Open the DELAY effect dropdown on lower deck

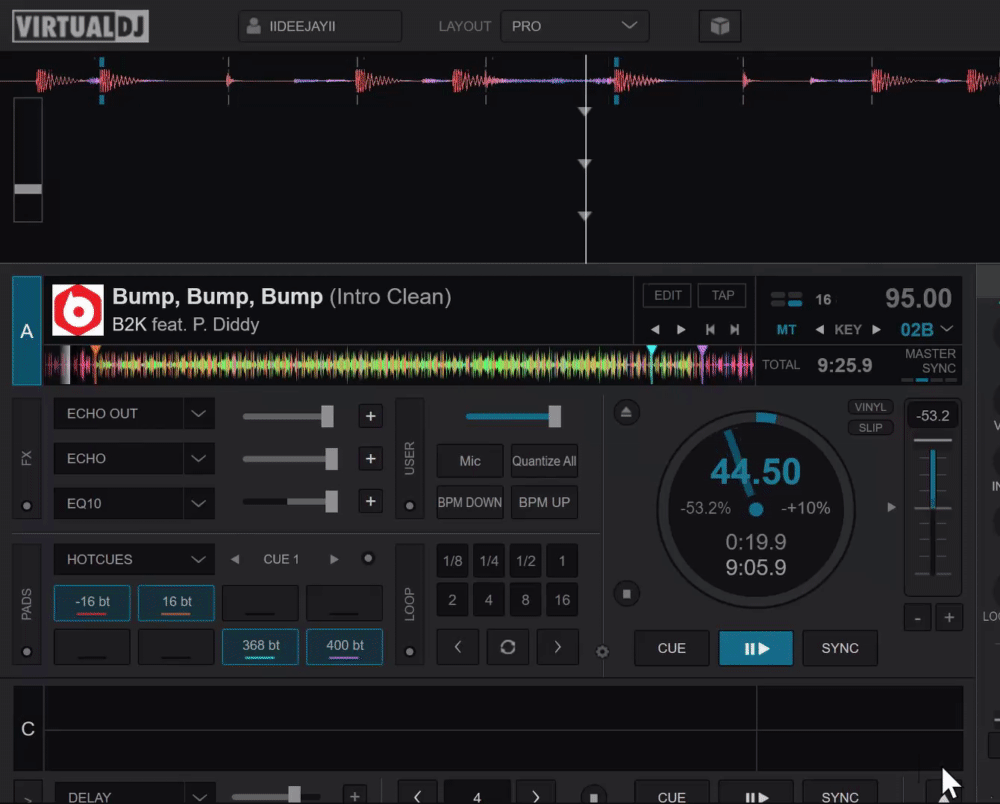(199, 797)
